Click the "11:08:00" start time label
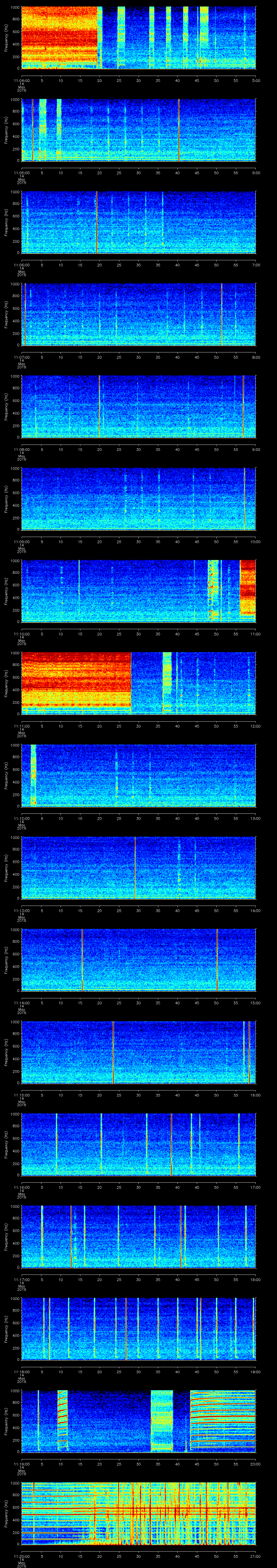277x1568 pixels. click(21, 449)
